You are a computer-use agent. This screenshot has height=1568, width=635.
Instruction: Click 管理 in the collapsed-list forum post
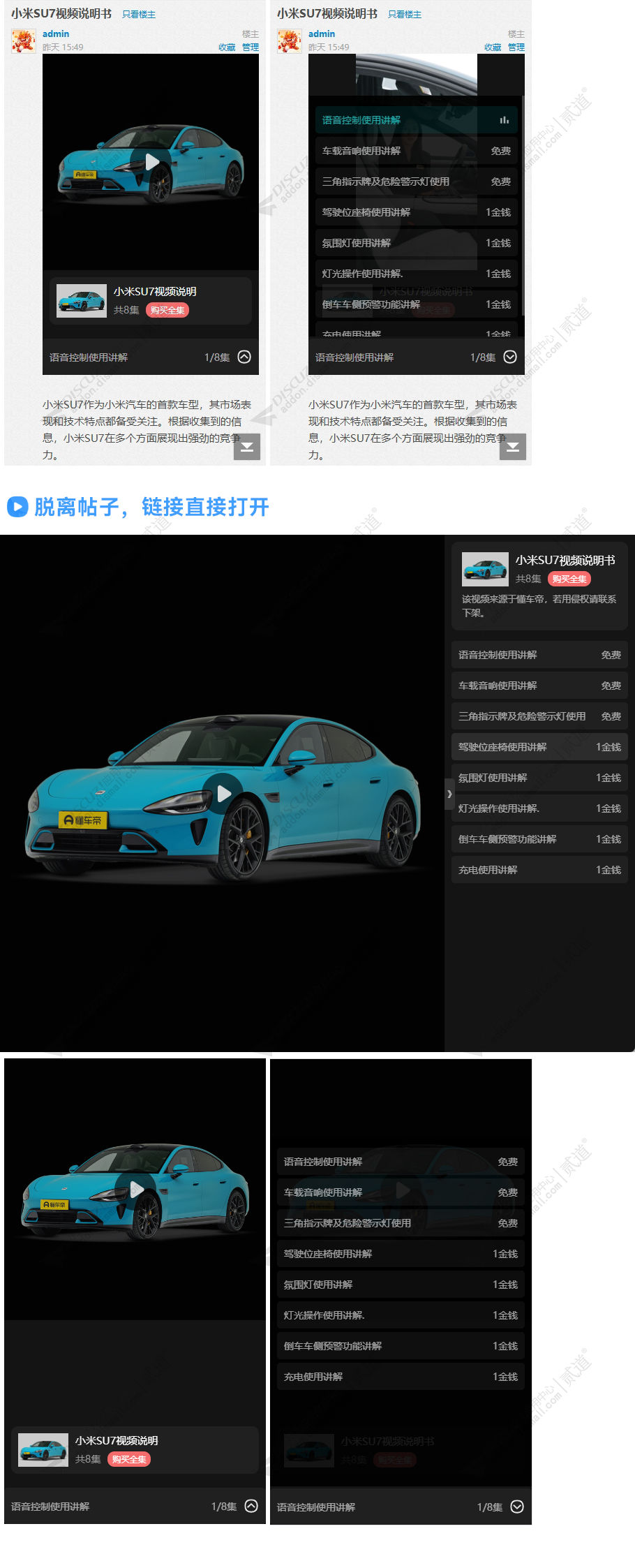tap(251, 47)
